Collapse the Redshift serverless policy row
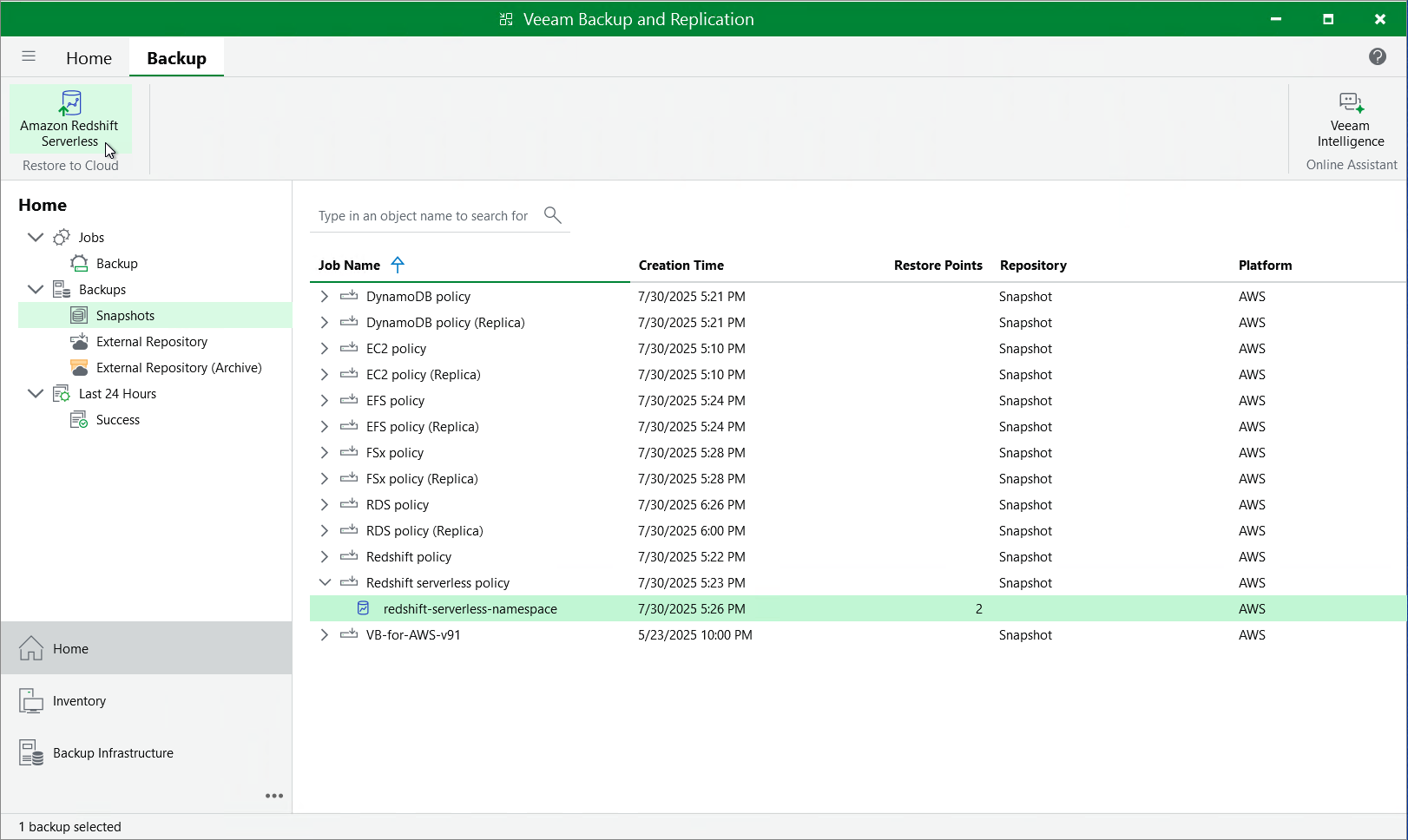This screenshot has width=1408, height=840. [x=325, y=583]
